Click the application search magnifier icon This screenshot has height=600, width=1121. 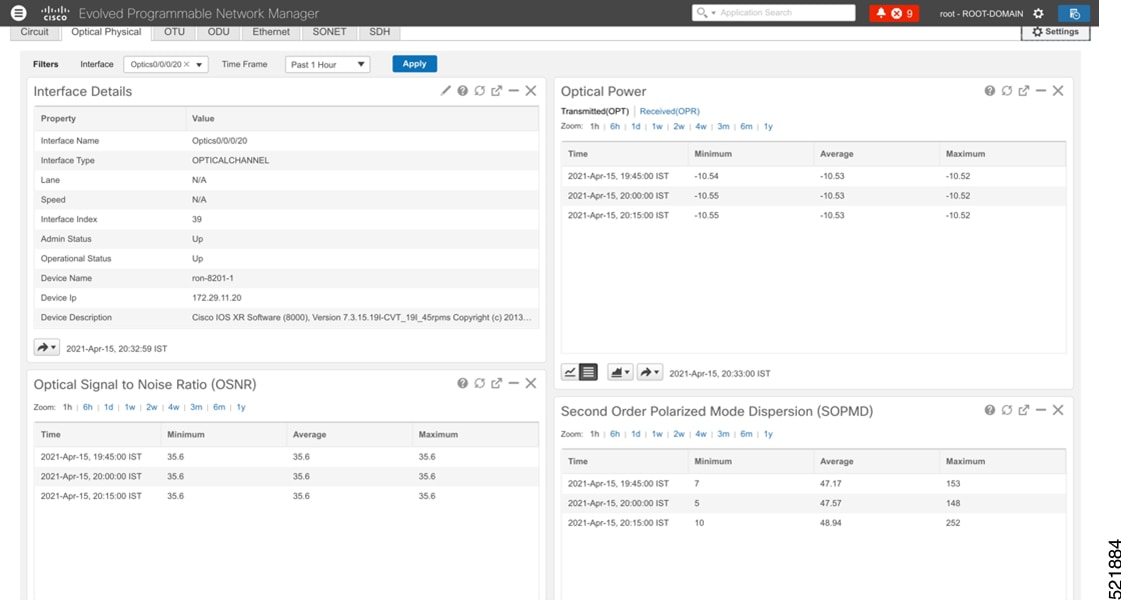pyautogui.click(x=701, y=13)
